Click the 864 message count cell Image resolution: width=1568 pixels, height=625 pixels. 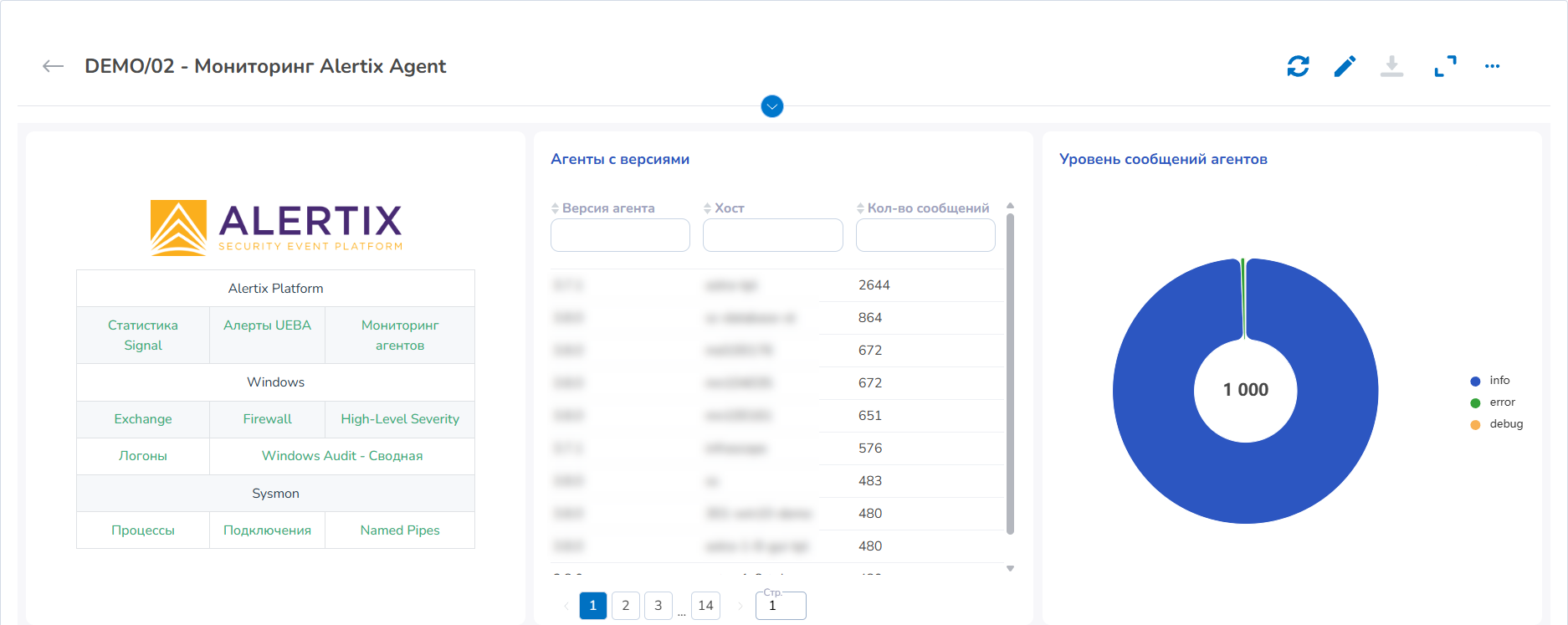[870, 318]
